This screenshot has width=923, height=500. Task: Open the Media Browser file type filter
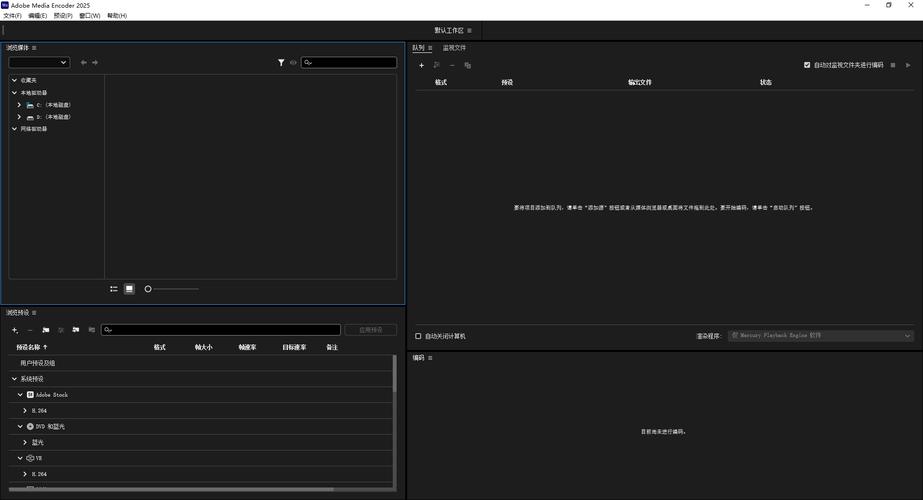[281, 62]
